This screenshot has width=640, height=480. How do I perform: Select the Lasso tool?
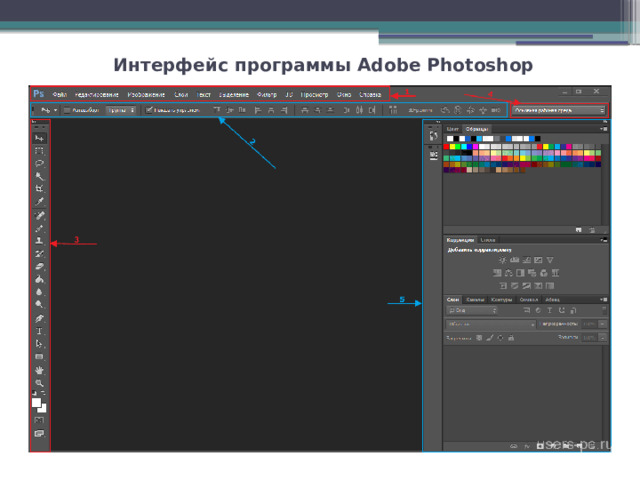[39, 163]
